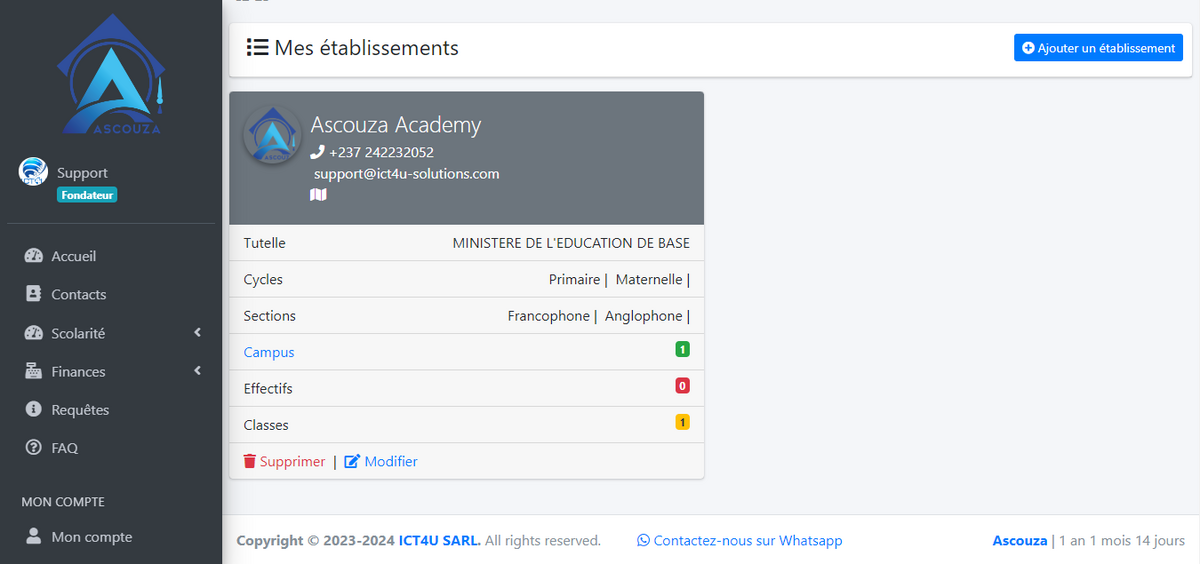Open Contacts via its address book icon
Image resolution: width=1200 pixels, height=564 pixels.
pyautogui.click(x=34, y=294)
